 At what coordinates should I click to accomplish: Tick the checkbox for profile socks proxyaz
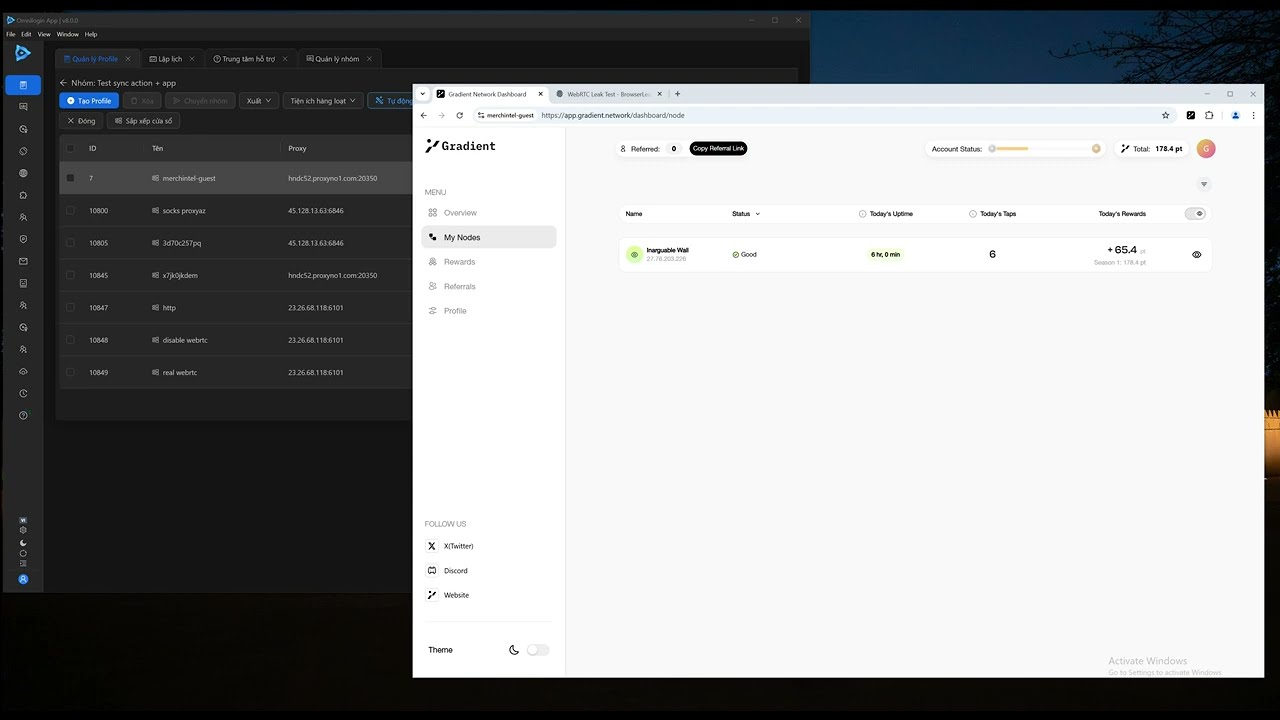pos(70,211)
